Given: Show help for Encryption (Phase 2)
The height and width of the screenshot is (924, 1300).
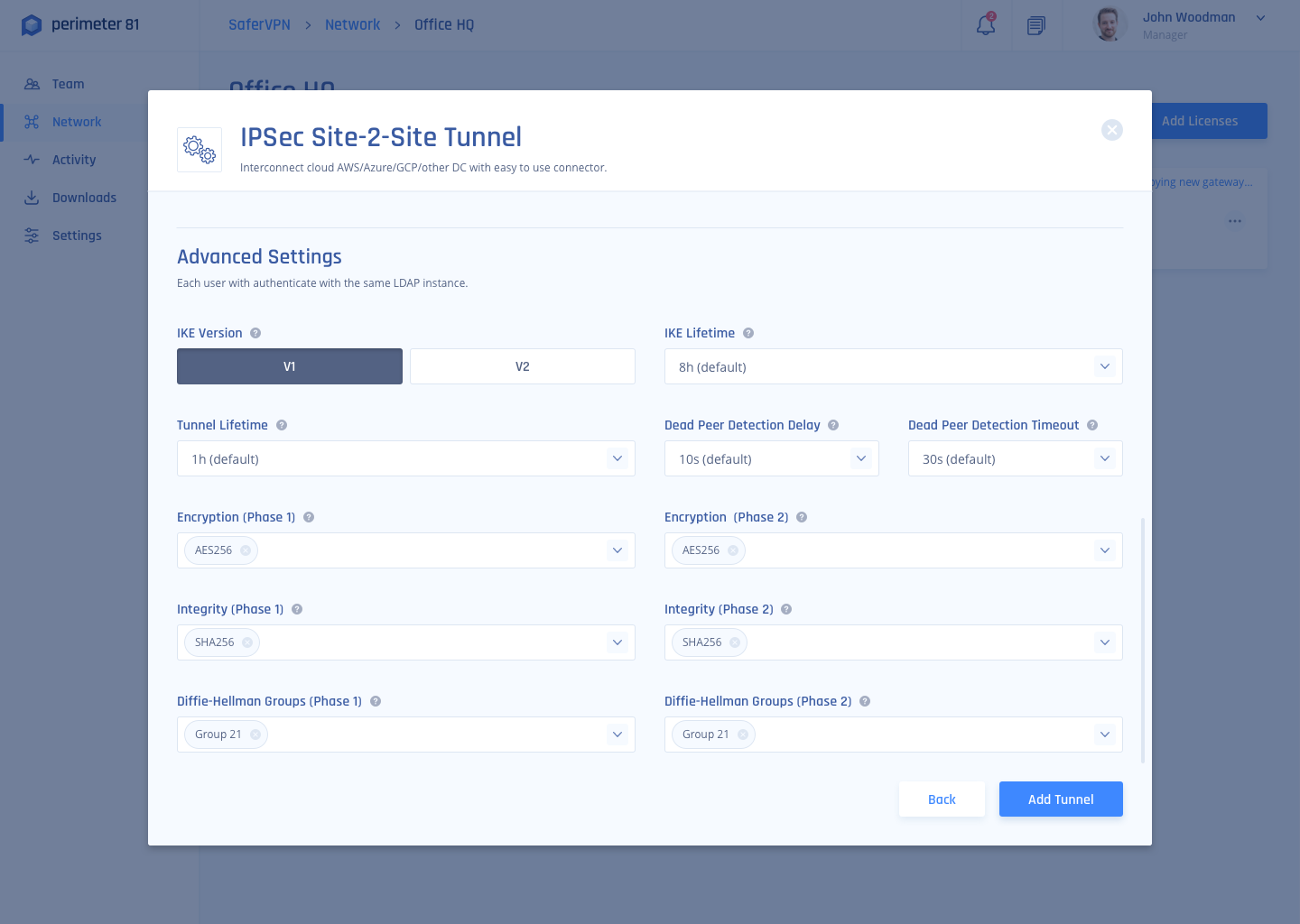Looking at the screenshot, I should 802,517.
